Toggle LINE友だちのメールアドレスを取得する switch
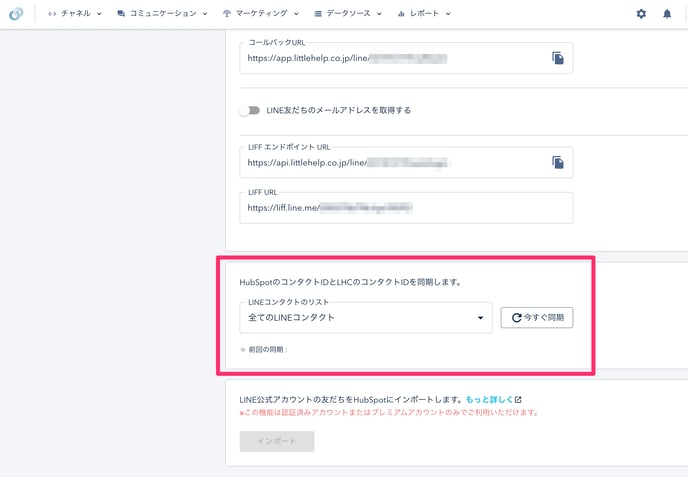 (x=249, y=110)
